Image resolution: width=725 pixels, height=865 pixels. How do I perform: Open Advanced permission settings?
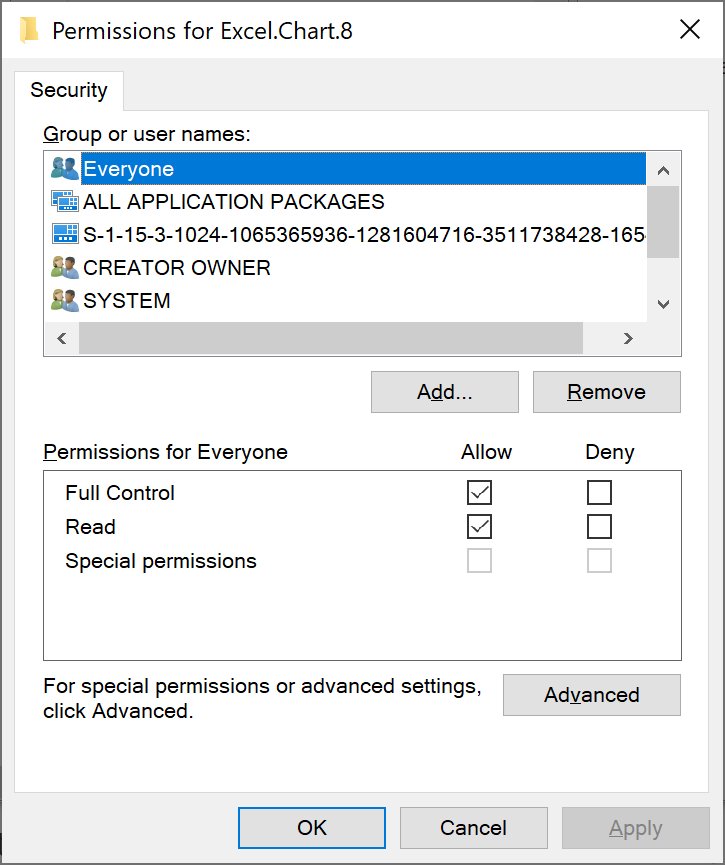pyautogui.click(x=591, y=695)
